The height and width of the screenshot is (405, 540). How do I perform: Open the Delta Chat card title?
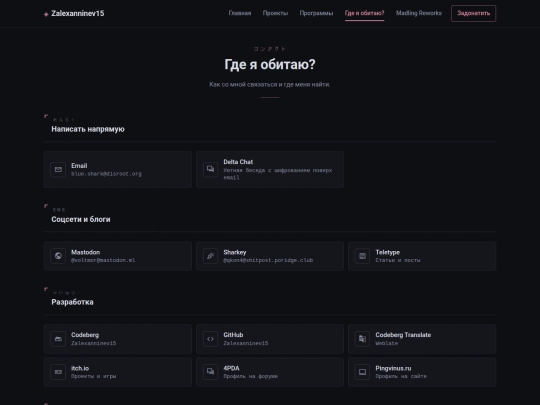(x=238, y=162)
